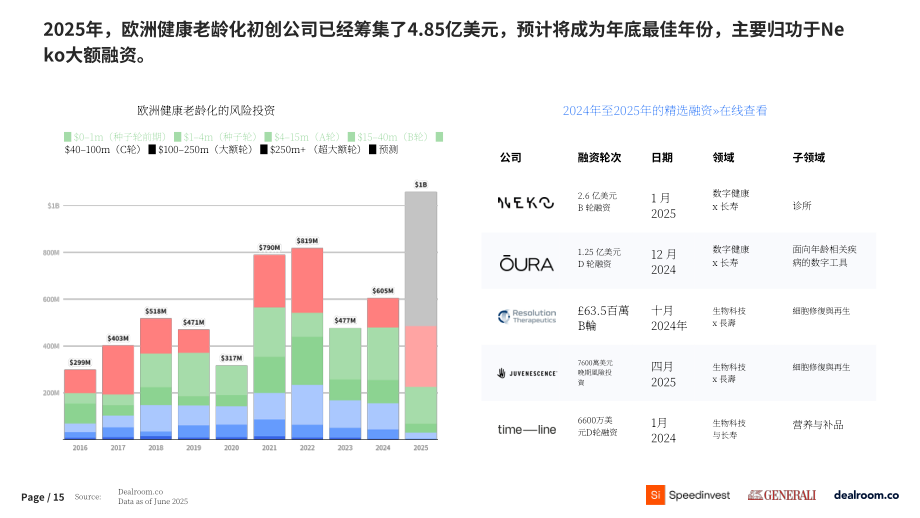Image resolution: width=920 pixels, height=518 pixels.
Task: Select the $4–15m (A轮) legend swatch
Action: click(268, 137)
